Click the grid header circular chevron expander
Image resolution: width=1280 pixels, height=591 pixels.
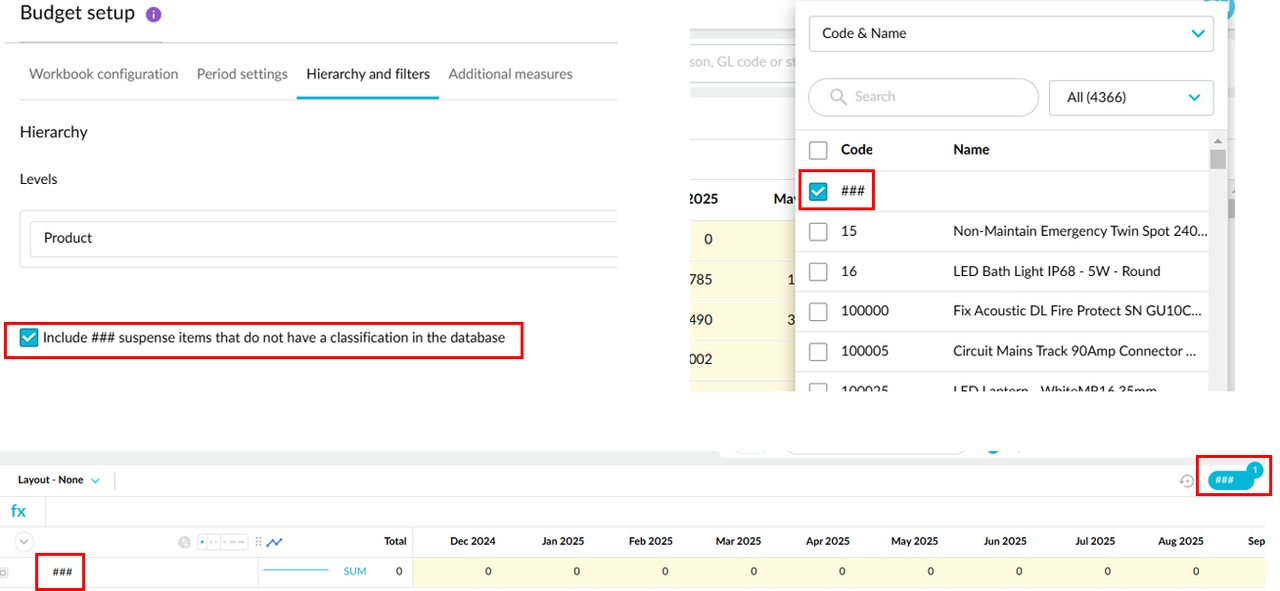tap(24, 541)
